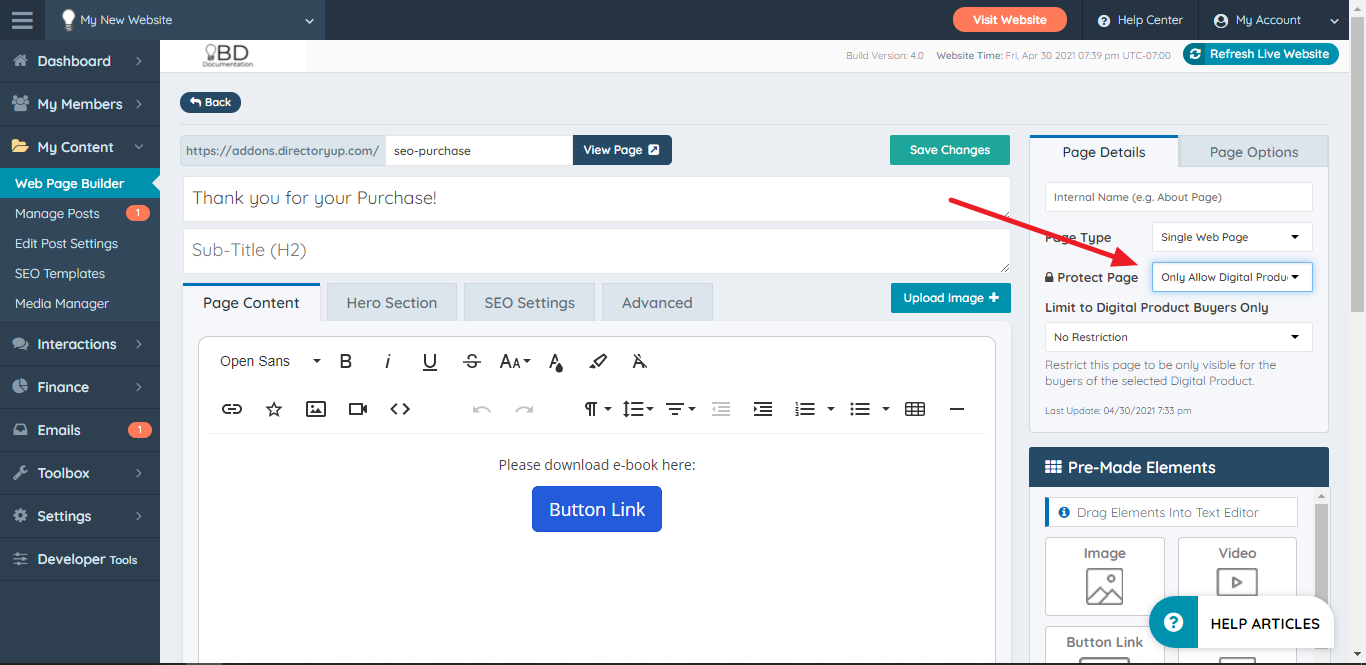Viewport: 1366px width, 665px height.
Task: Insert an unordered bullet list
Action: [860, 409]
